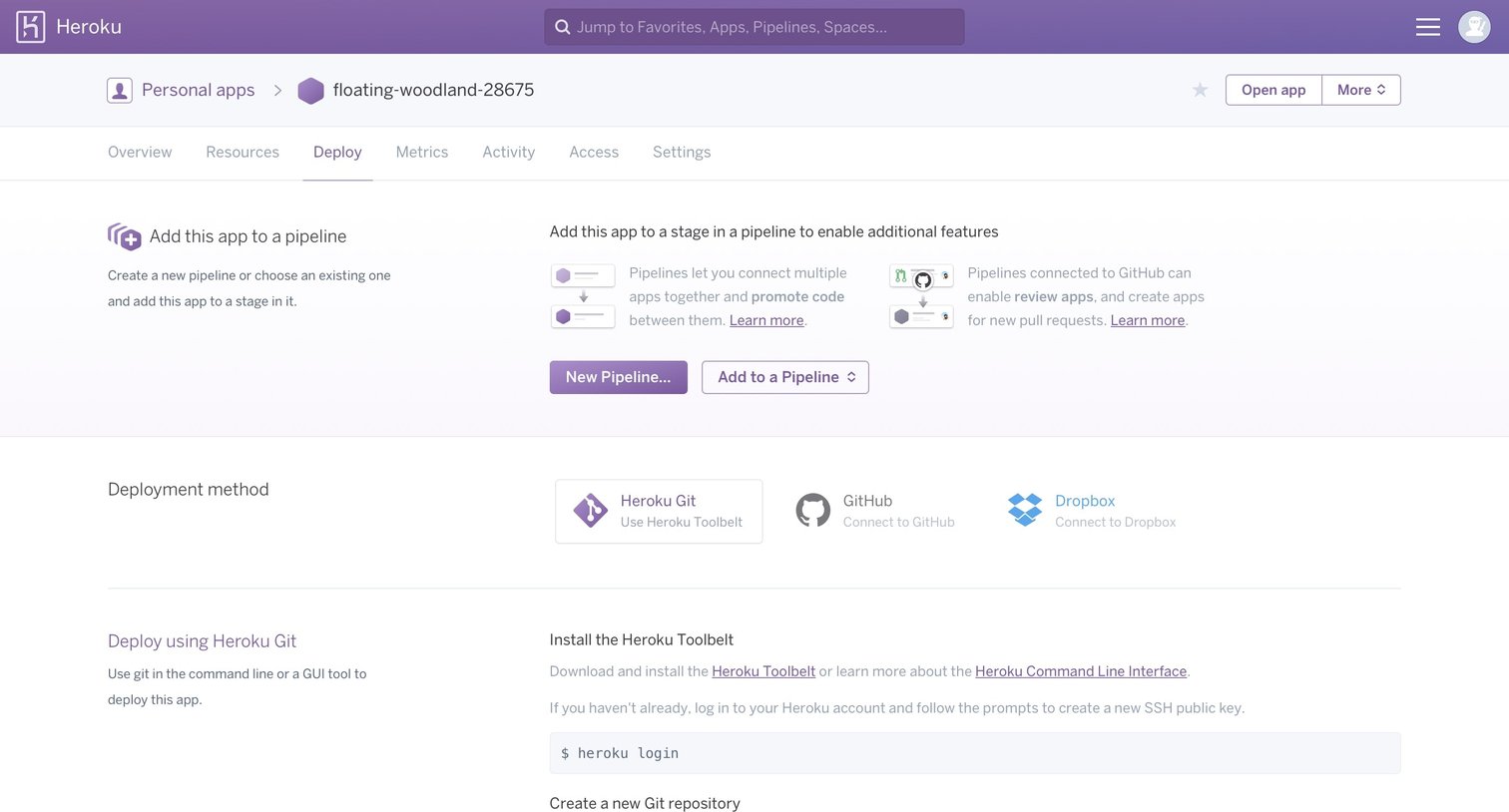Click Learn more about review apps
Viewport: 1509px width, 812px height.
coord(1148,320)
